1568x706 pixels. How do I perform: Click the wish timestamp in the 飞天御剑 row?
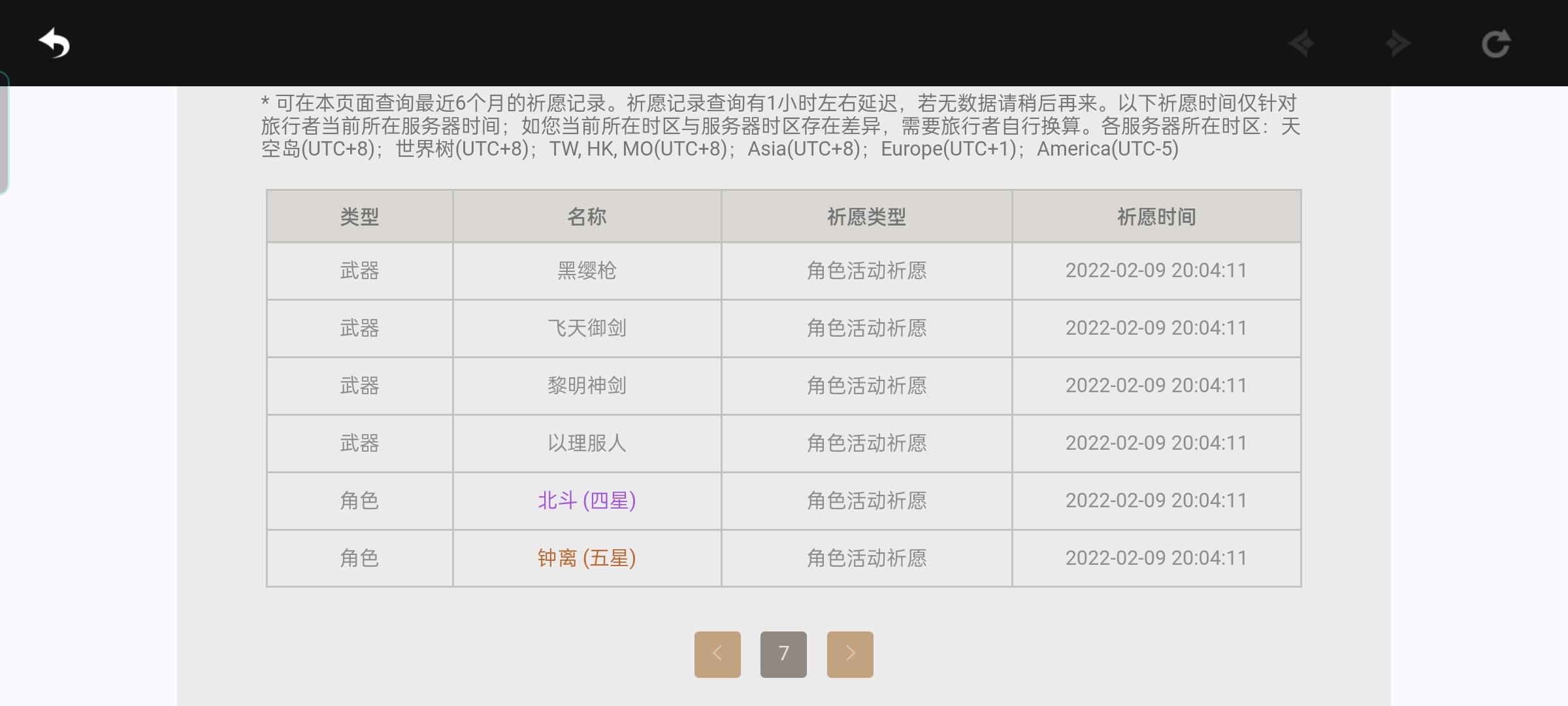(1156, 328)
